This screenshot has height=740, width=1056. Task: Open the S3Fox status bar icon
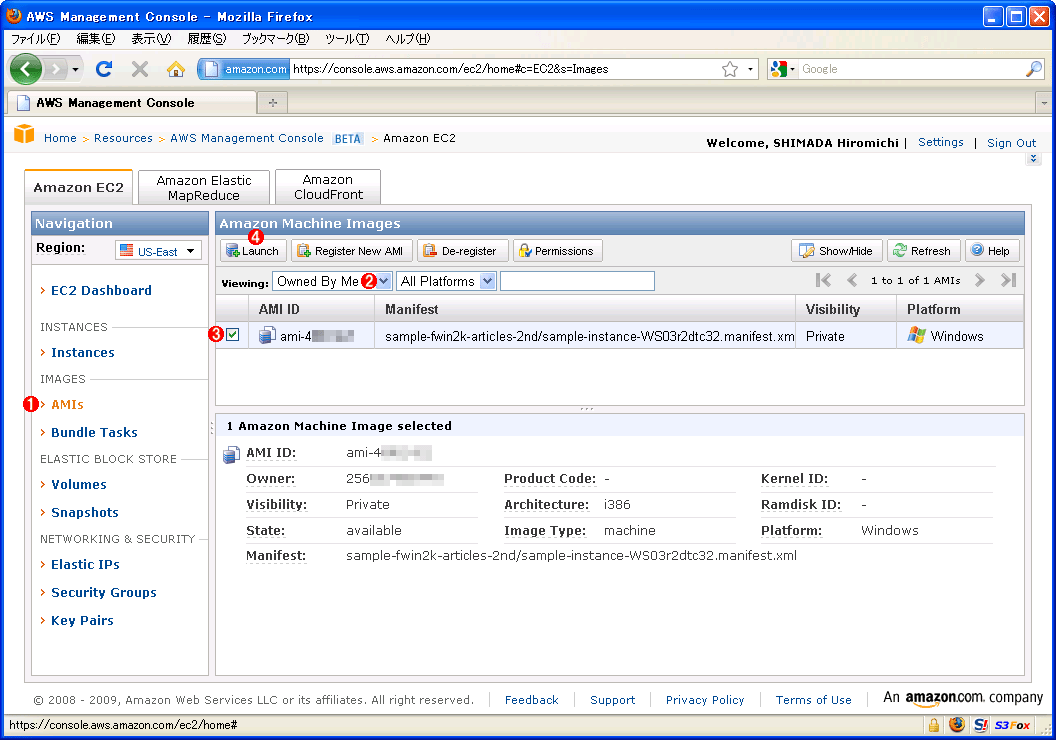1012,725
